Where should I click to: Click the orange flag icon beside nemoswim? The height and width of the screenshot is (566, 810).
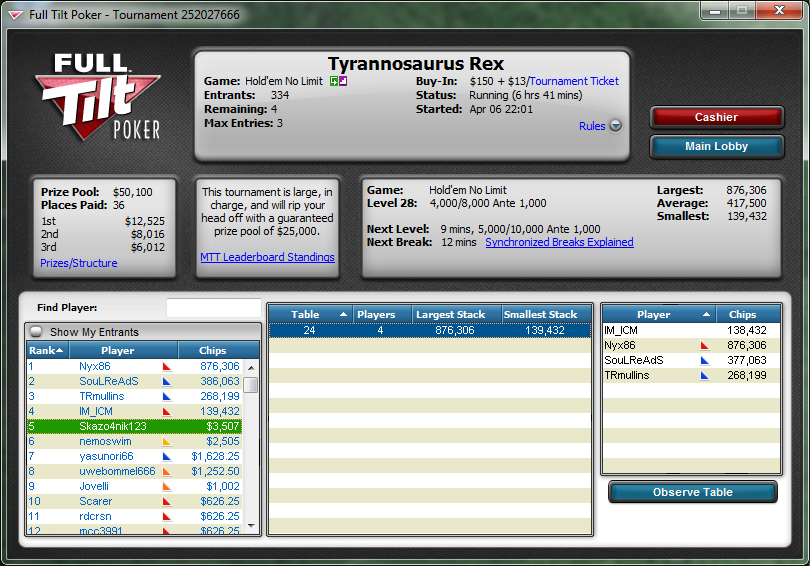tap(167, 442)
